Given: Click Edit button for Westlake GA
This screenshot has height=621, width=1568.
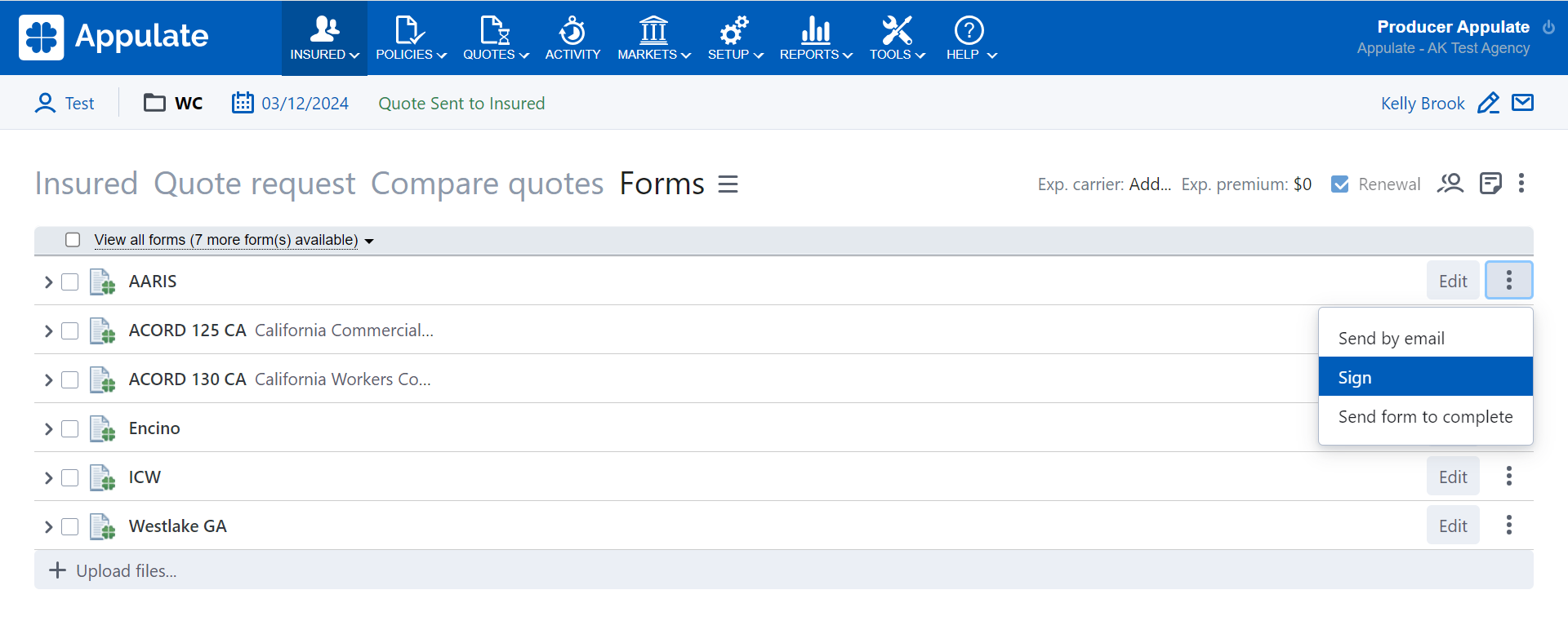Looking at the screenshot, I should (1452, 526).
